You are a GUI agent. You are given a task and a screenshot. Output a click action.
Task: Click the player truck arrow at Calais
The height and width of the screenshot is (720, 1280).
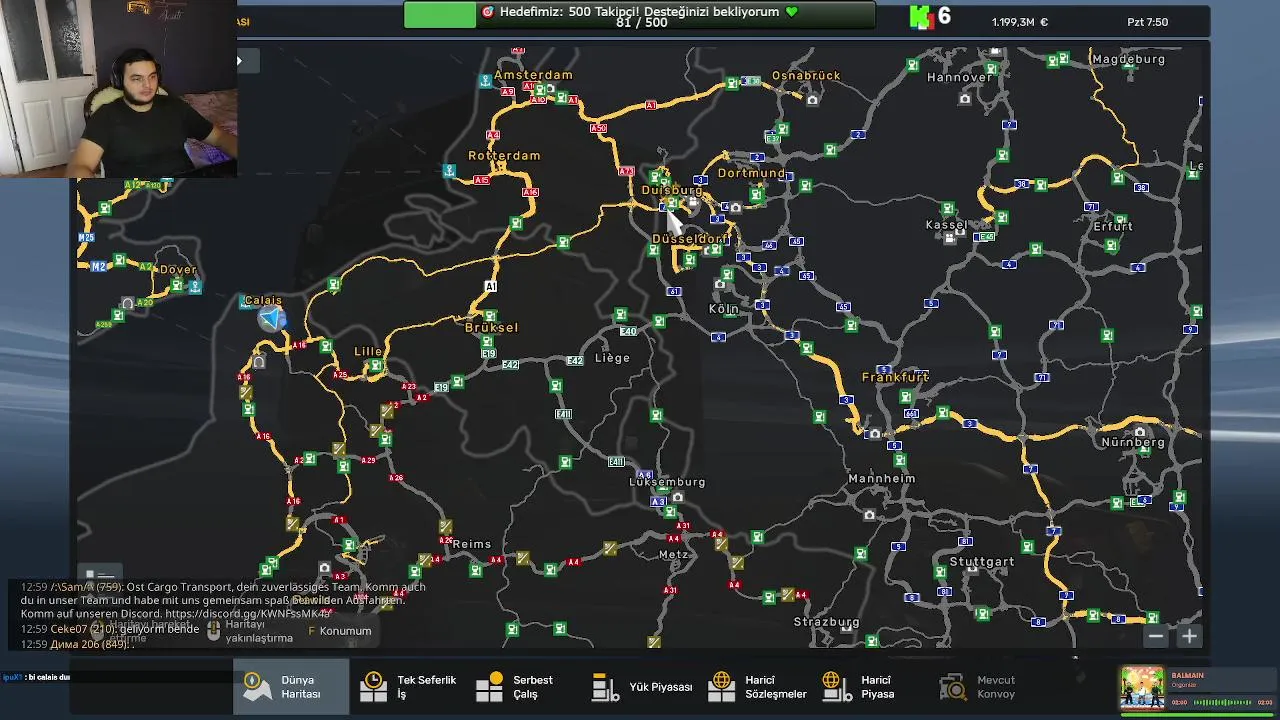(x=272, y=318)
